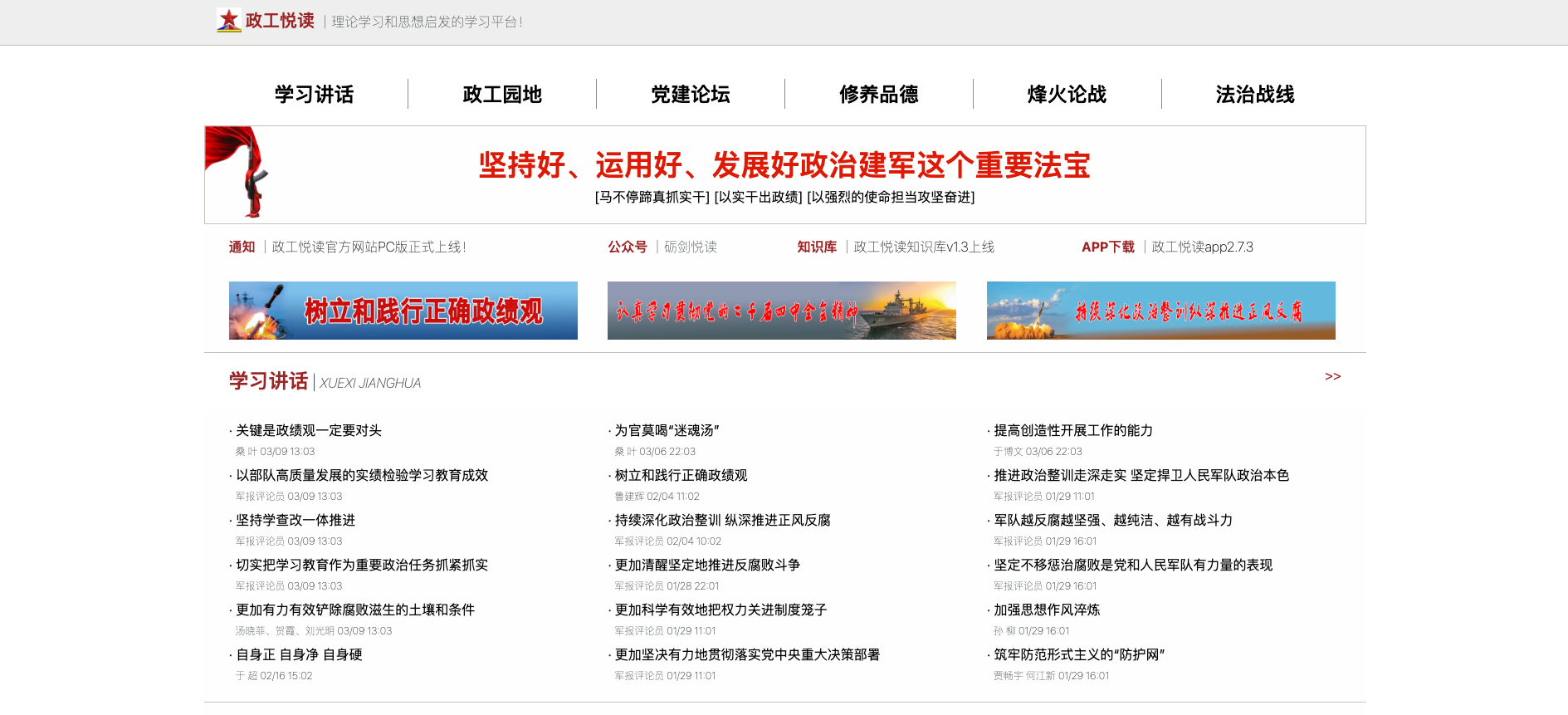Open the warship banner in the middle
Viewport: 1568px width, 715px height.
tap(781, 311)
